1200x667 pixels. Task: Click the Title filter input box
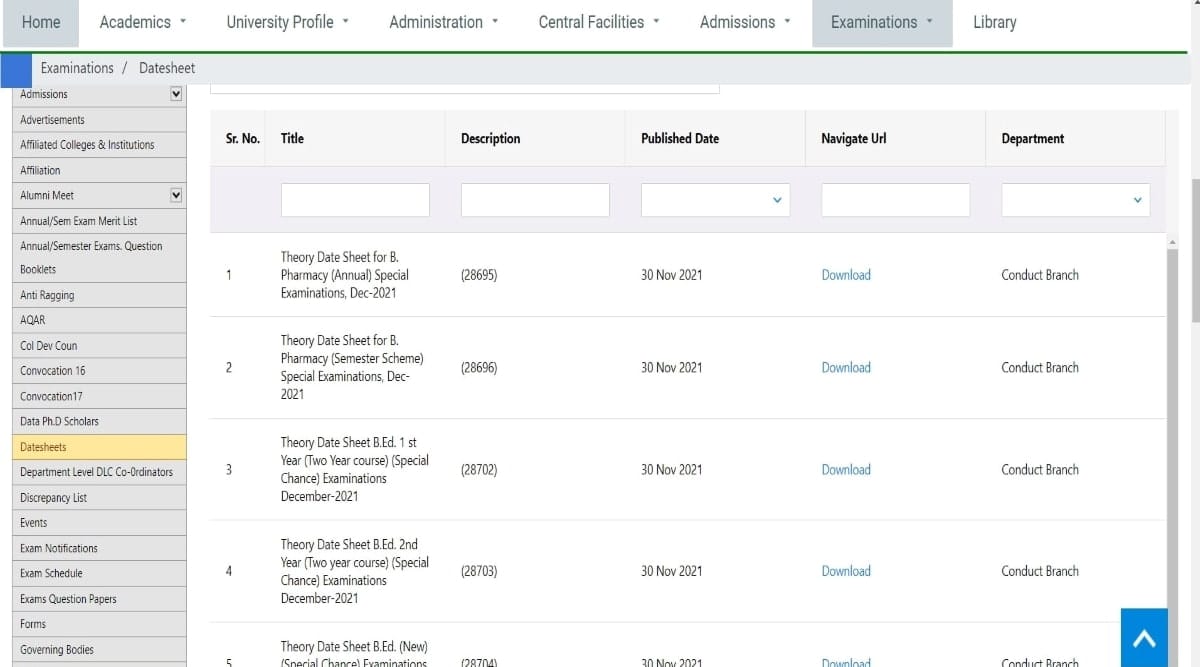354,200
